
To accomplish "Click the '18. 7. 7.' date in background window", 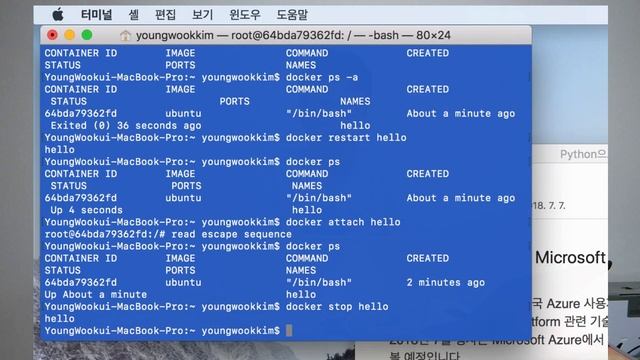I will (549, 205).
